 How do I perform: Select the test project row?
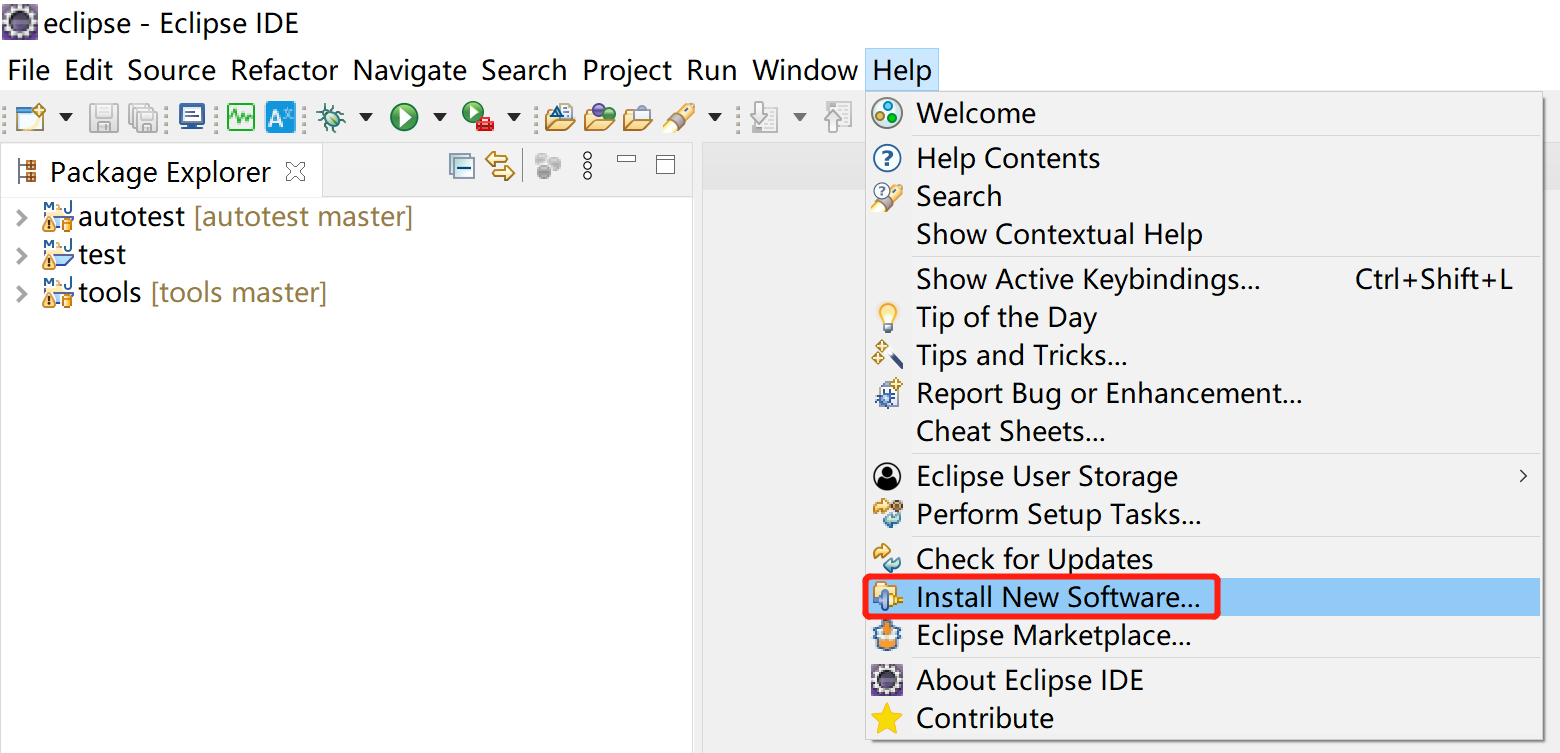pyautogui.click(x=84, y=255)
